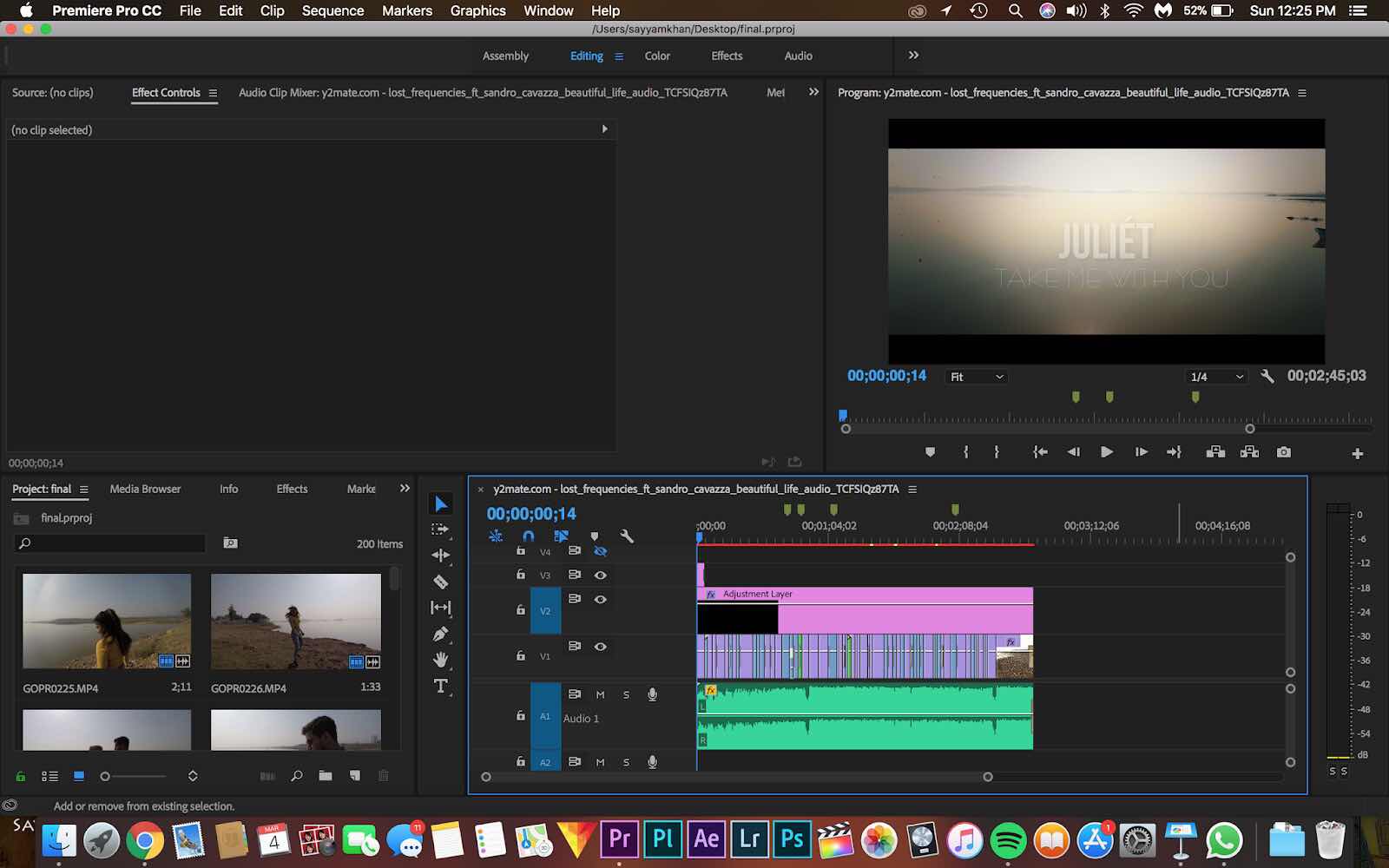Open the Audio Clip Mixer tab
1389x868 pixels.
[x=483, y=92]
